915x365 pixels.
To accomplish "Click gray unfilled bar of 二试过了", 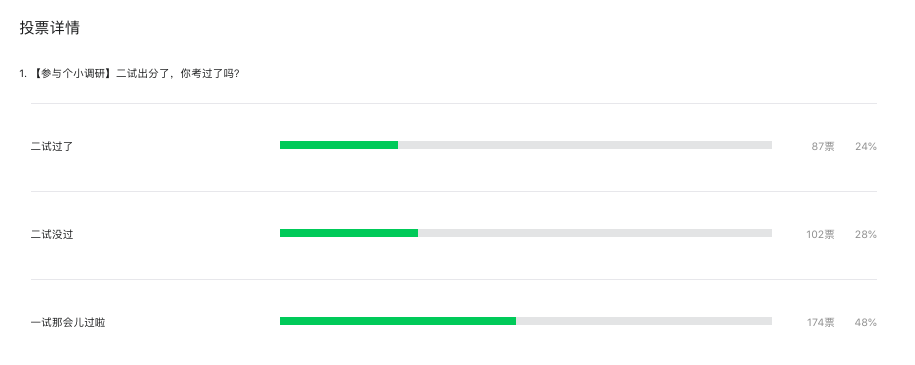I will (585, 145).
